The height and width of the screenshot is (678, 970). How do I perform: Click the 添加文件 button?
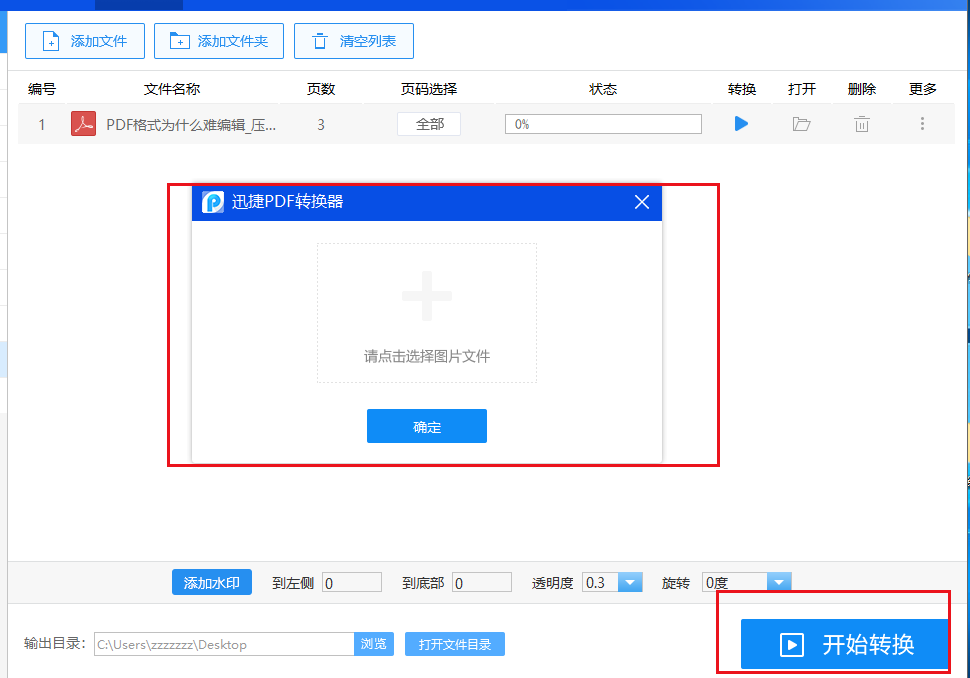pyautogui.click(x=85, y=41)
